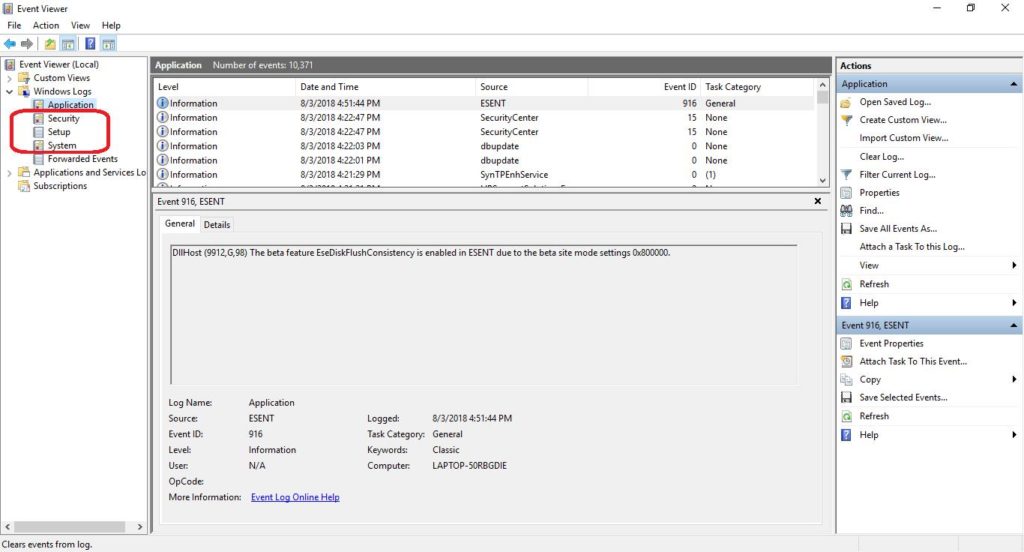The height and width of the screenshot is (552, 1024).
Task: Open Help submenu arrow under Application actions
Action: coord(1014,302)
